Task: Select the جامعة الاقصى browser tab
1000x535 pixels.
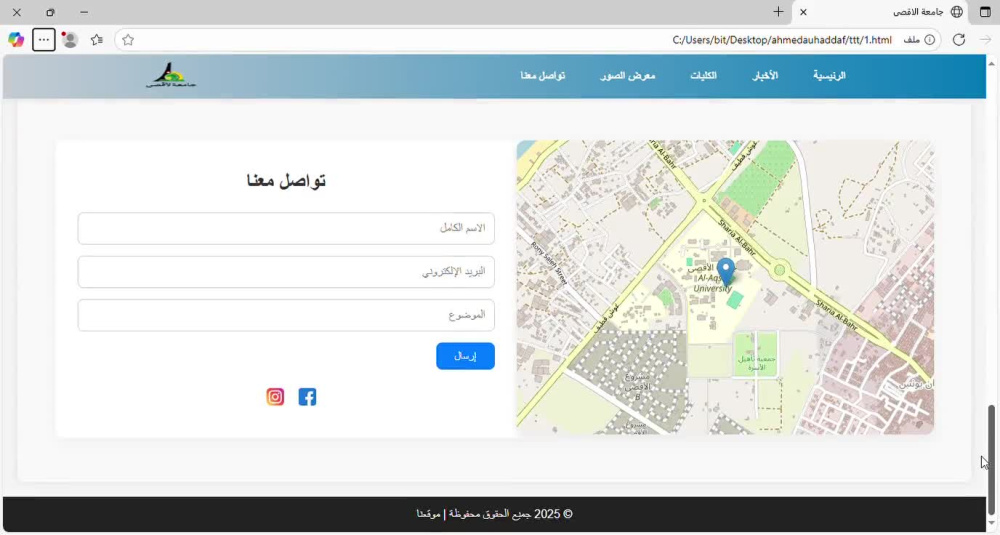Action: click(881, 12)
